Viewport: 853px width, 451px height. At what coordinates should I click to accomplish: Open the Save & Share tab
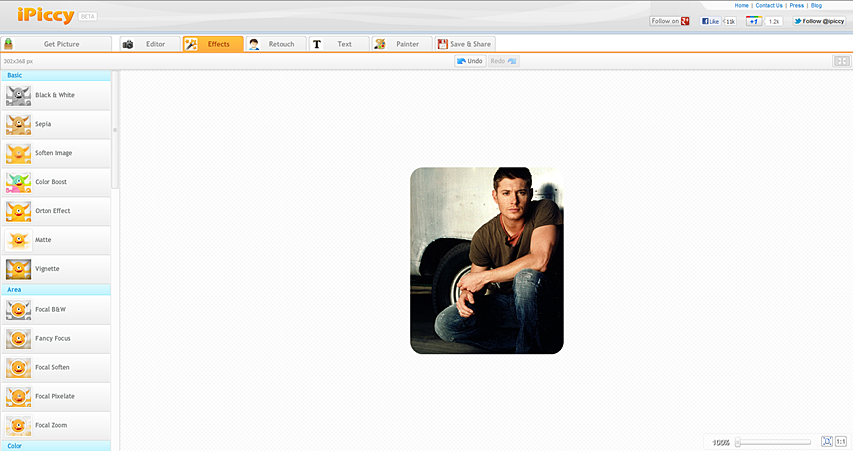(x=465, y=44)
